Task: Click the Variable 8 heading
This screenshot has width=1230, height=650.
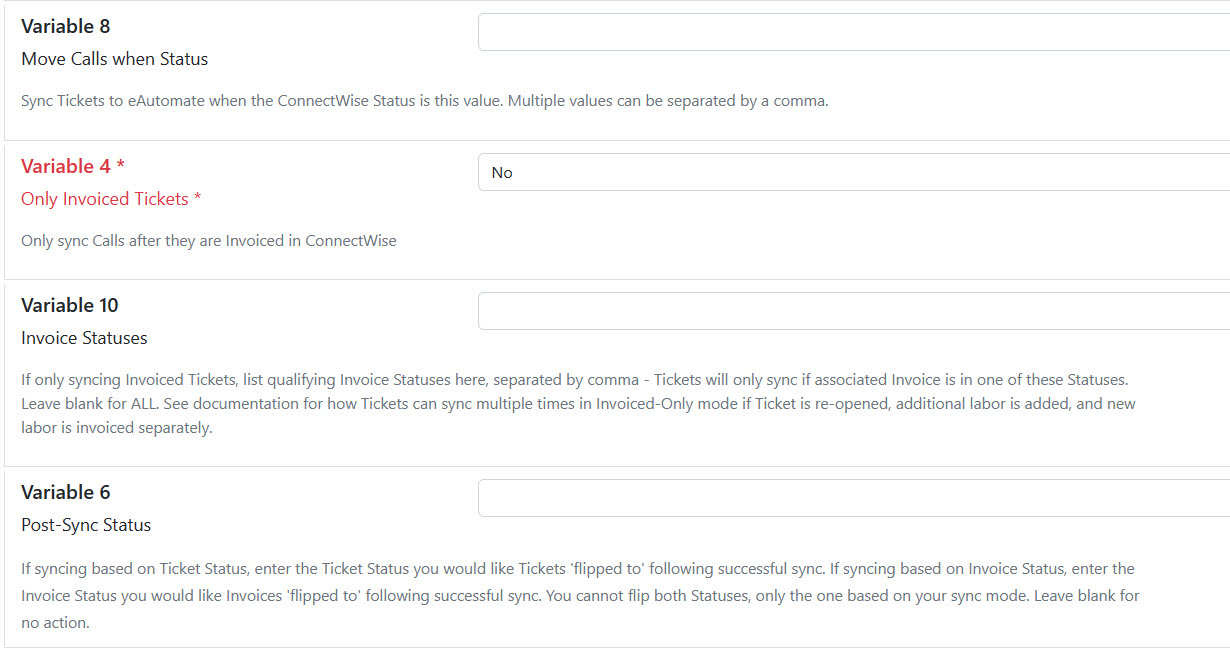Action: [66, 26]
